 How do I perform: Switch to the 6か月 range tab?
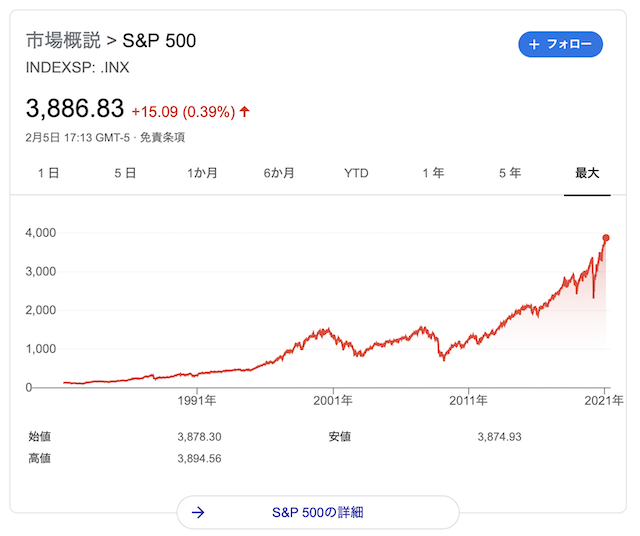[x=279, y=173]
